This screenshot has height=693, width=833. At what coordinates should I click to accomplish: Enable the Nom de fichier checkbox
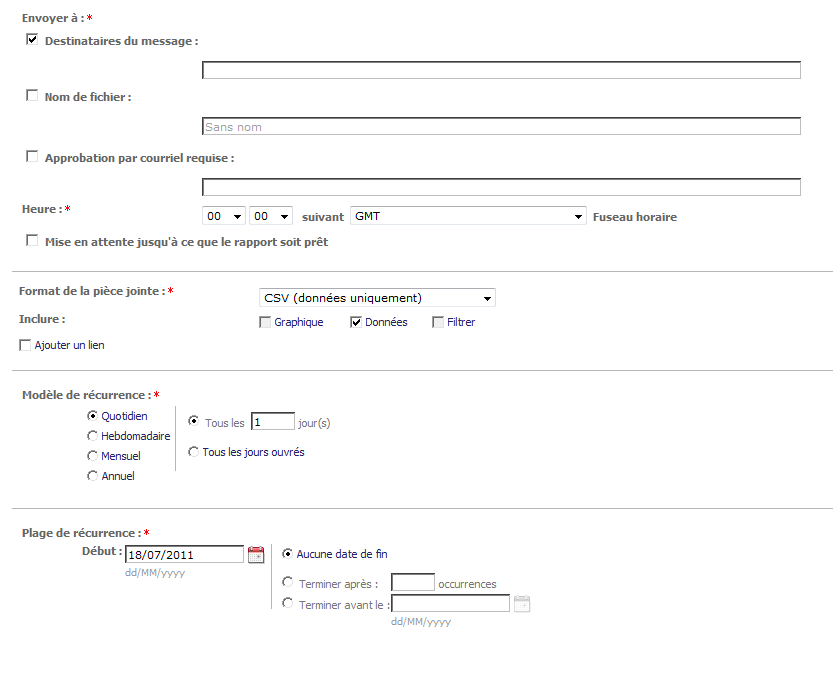click(x=32, y=96)
